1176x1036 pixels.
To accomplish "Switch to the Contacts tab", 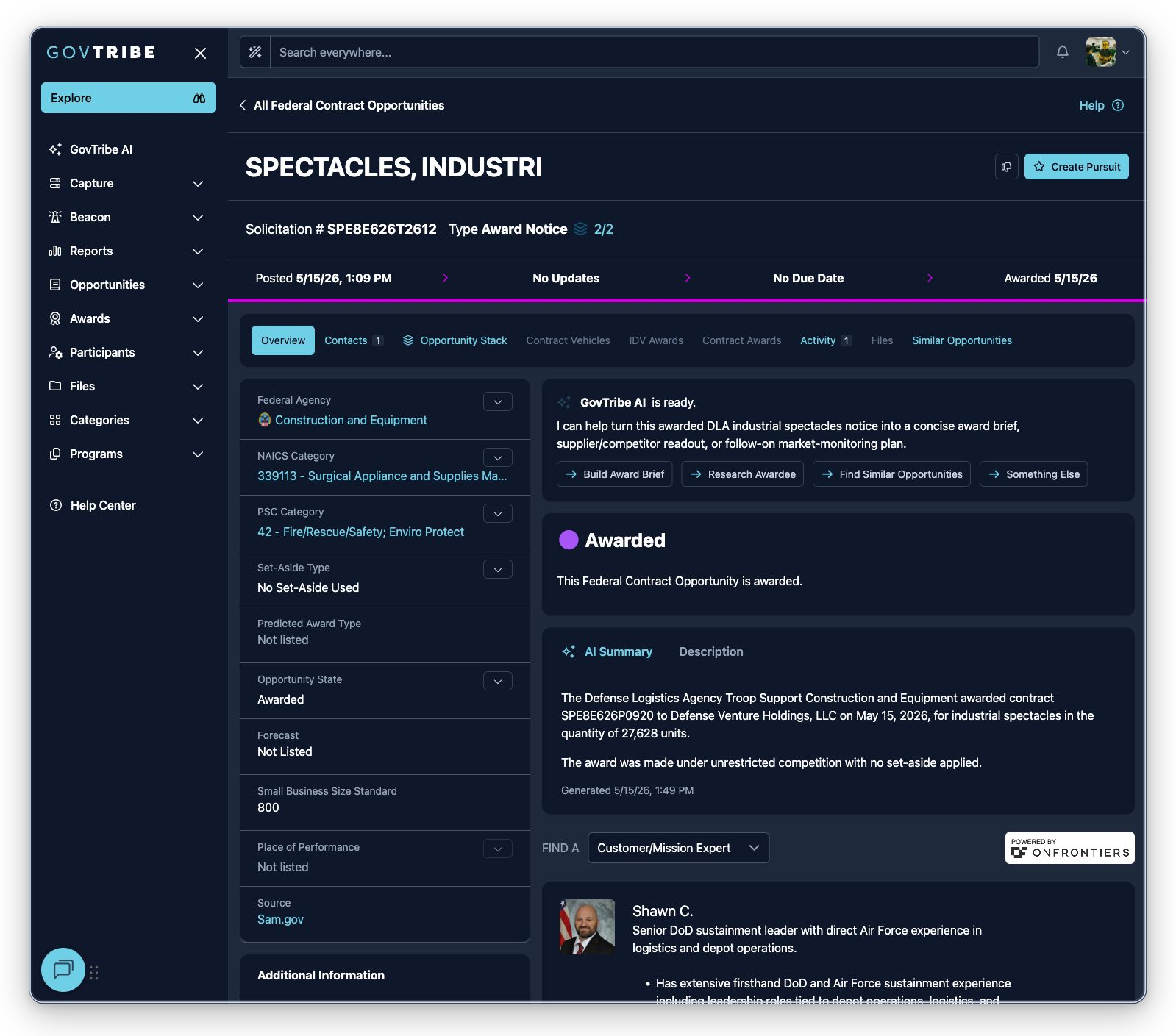I will tap(354, 340).
